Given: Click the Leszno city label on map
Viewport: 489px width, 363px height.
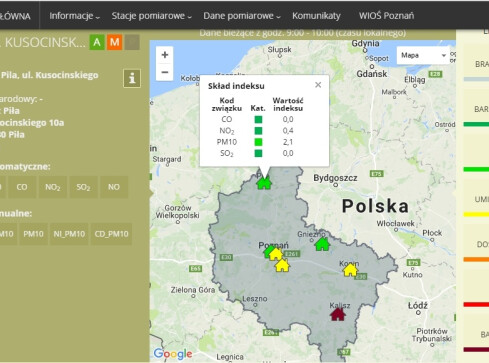Looking at the screenshot, I should point(255,299).
